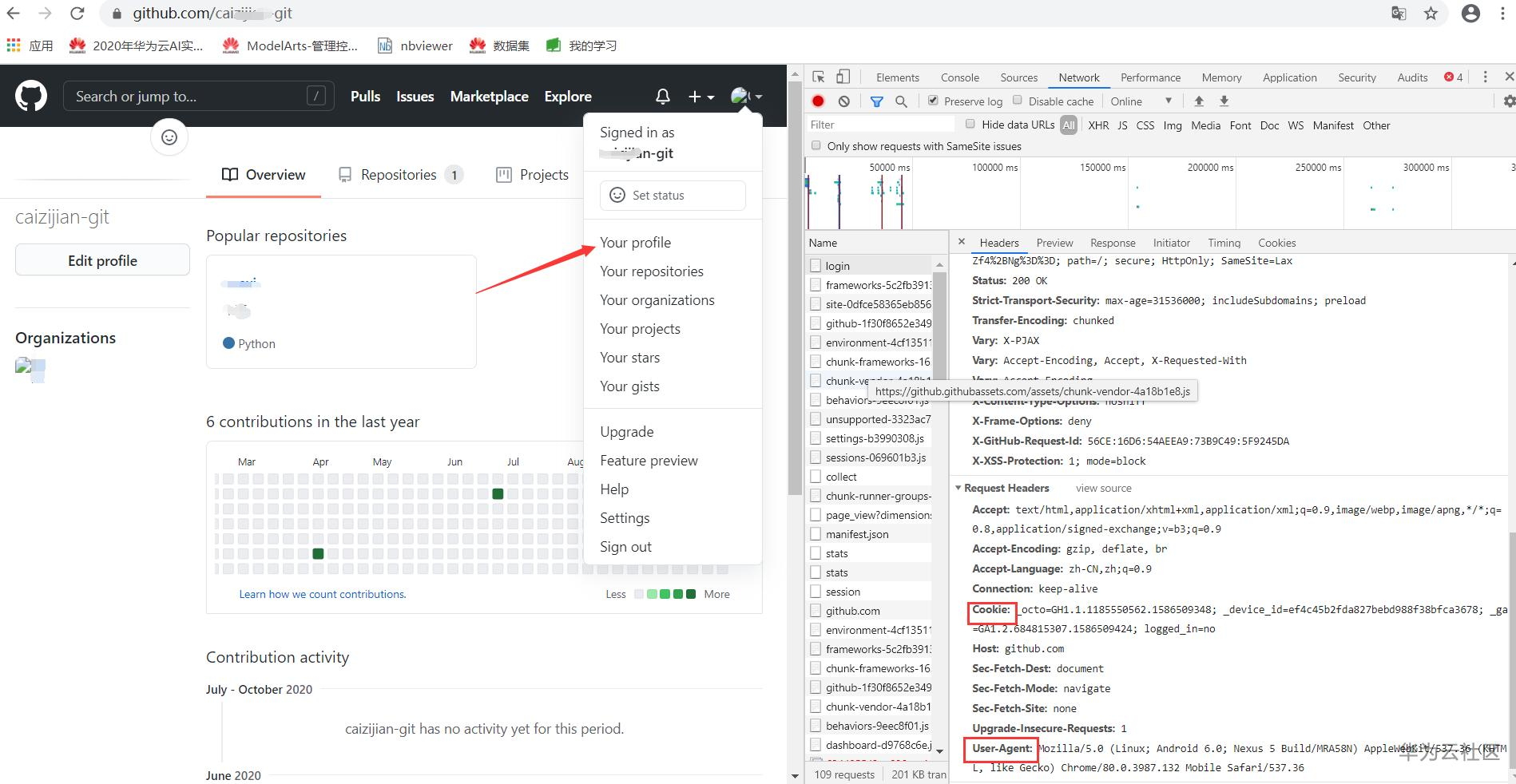
Task: Select checkbox for session request
Action: 816,592
